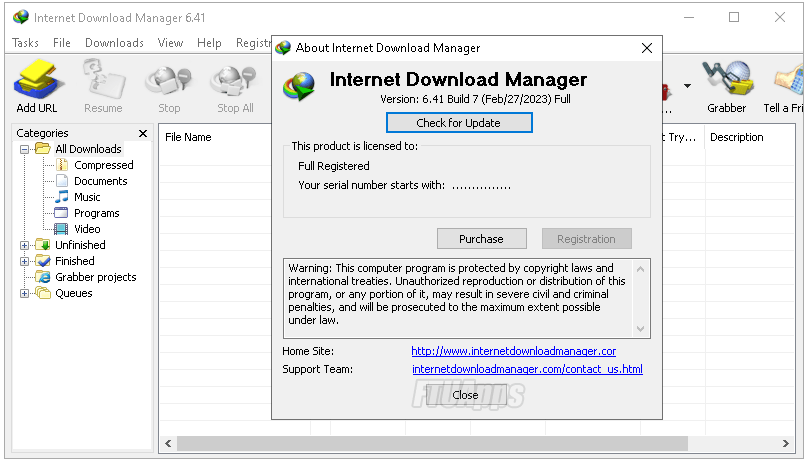Select the Music tree label
The image size is (807, 462).
(87, 197)
